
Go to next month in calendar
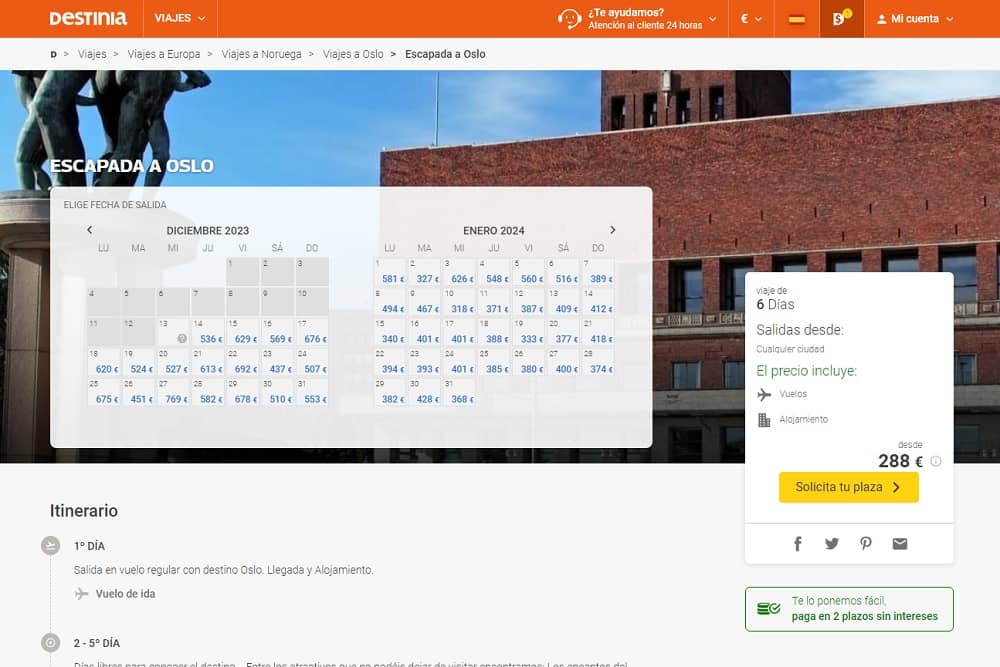(x=613, y=230)
